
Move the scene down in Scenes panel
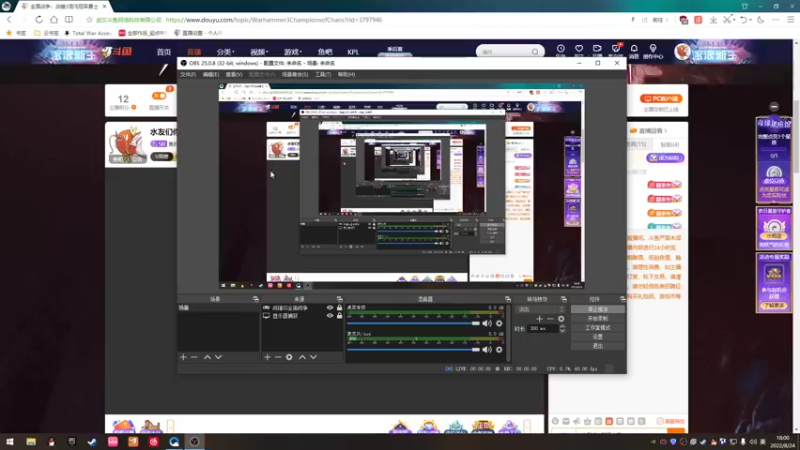[x=218, y=357]
